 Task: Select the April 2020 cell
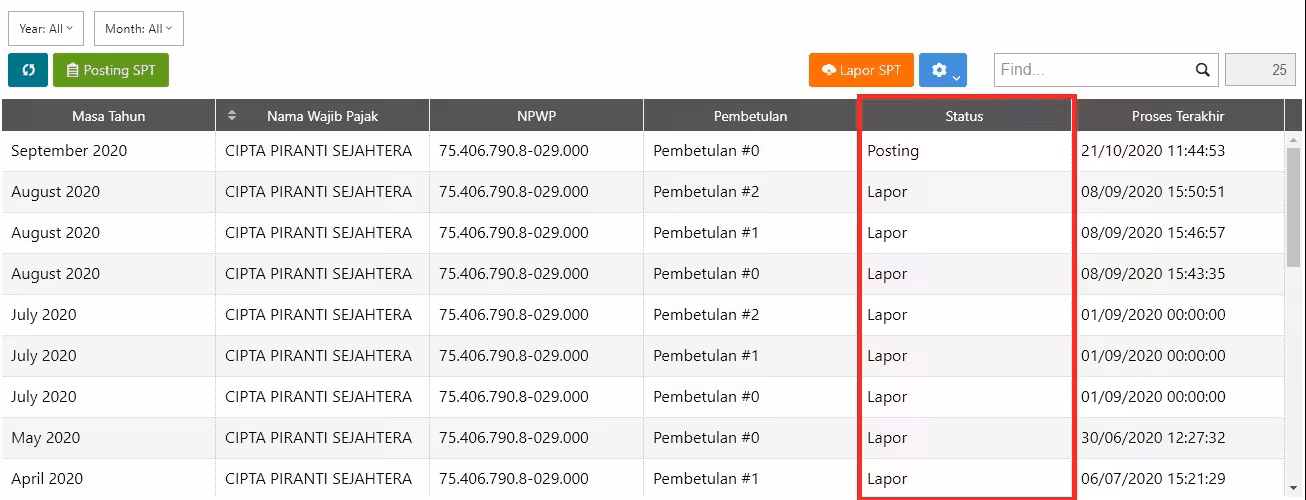click(x=108, y=479)
